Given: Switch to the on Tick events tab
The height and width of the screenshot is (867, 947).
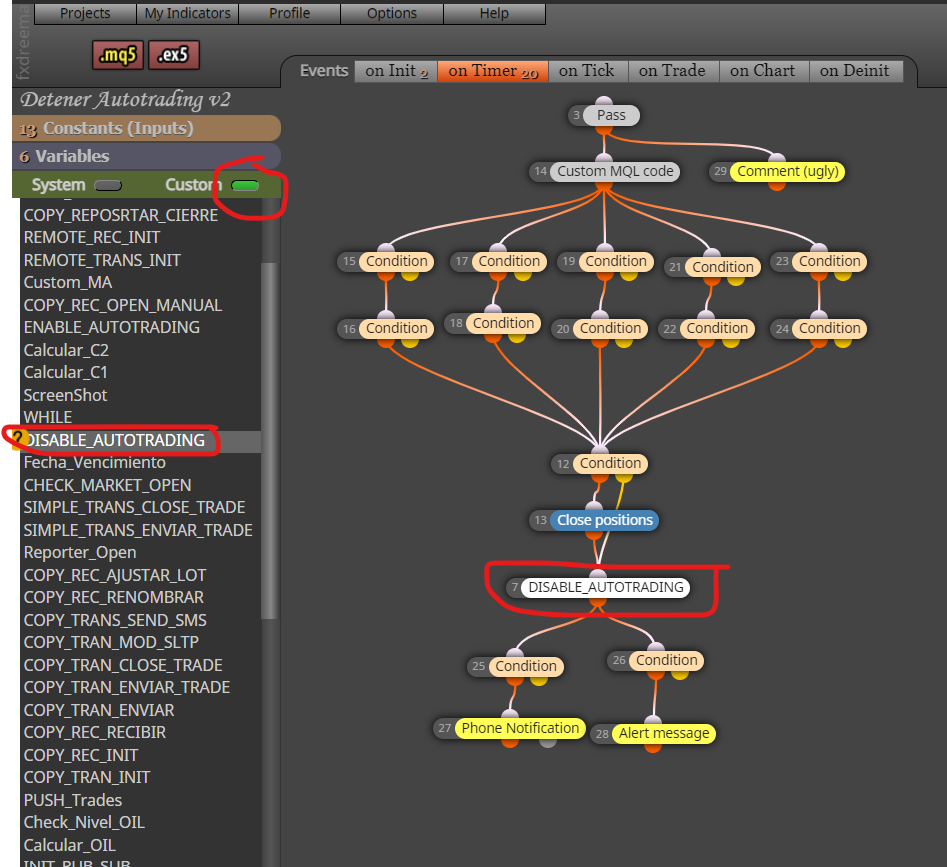Looking at the screenshot, I should (x=588, y=71).
